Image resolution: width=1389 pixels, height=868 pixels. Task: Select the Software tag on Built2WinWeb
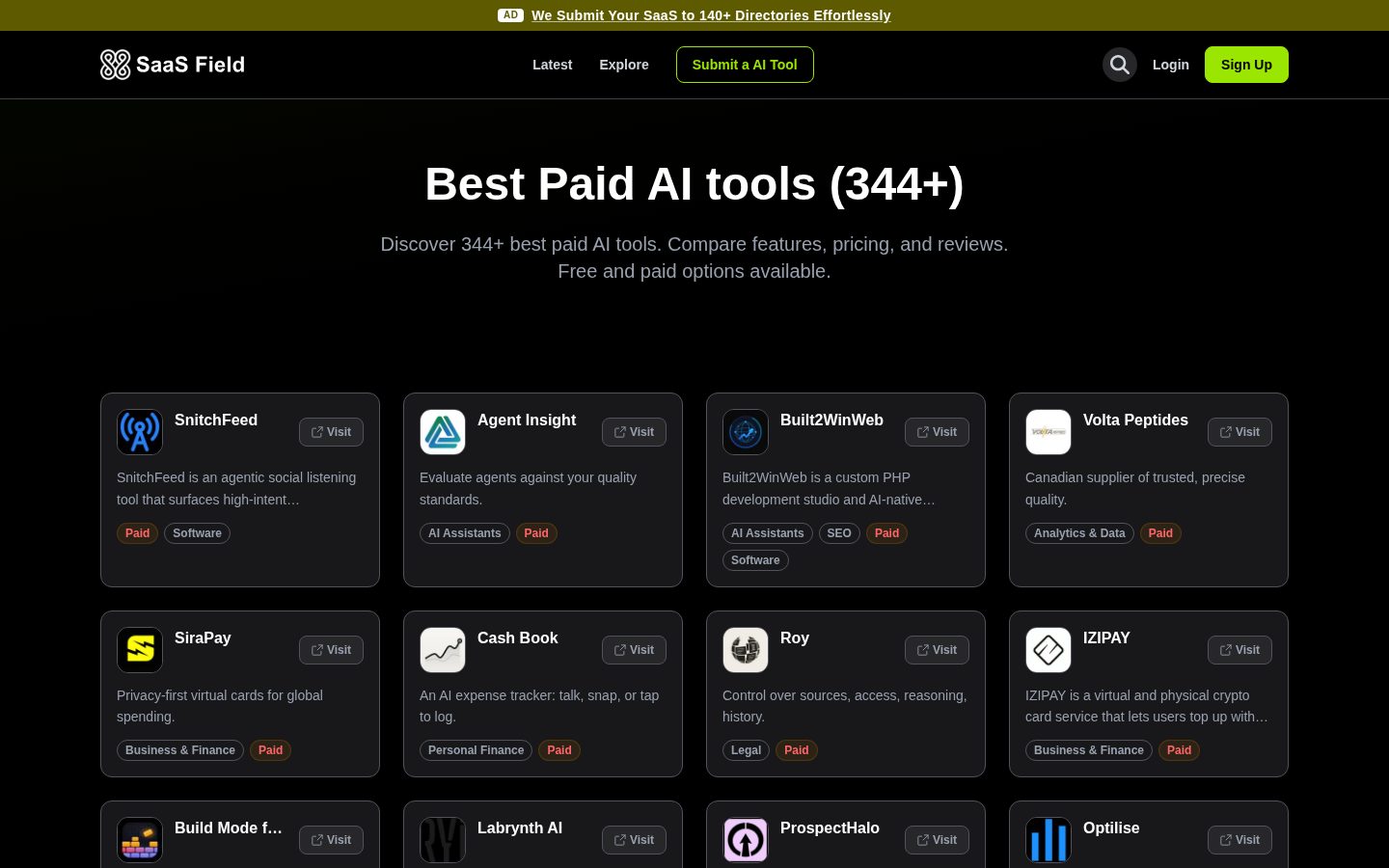click(755, 560)
